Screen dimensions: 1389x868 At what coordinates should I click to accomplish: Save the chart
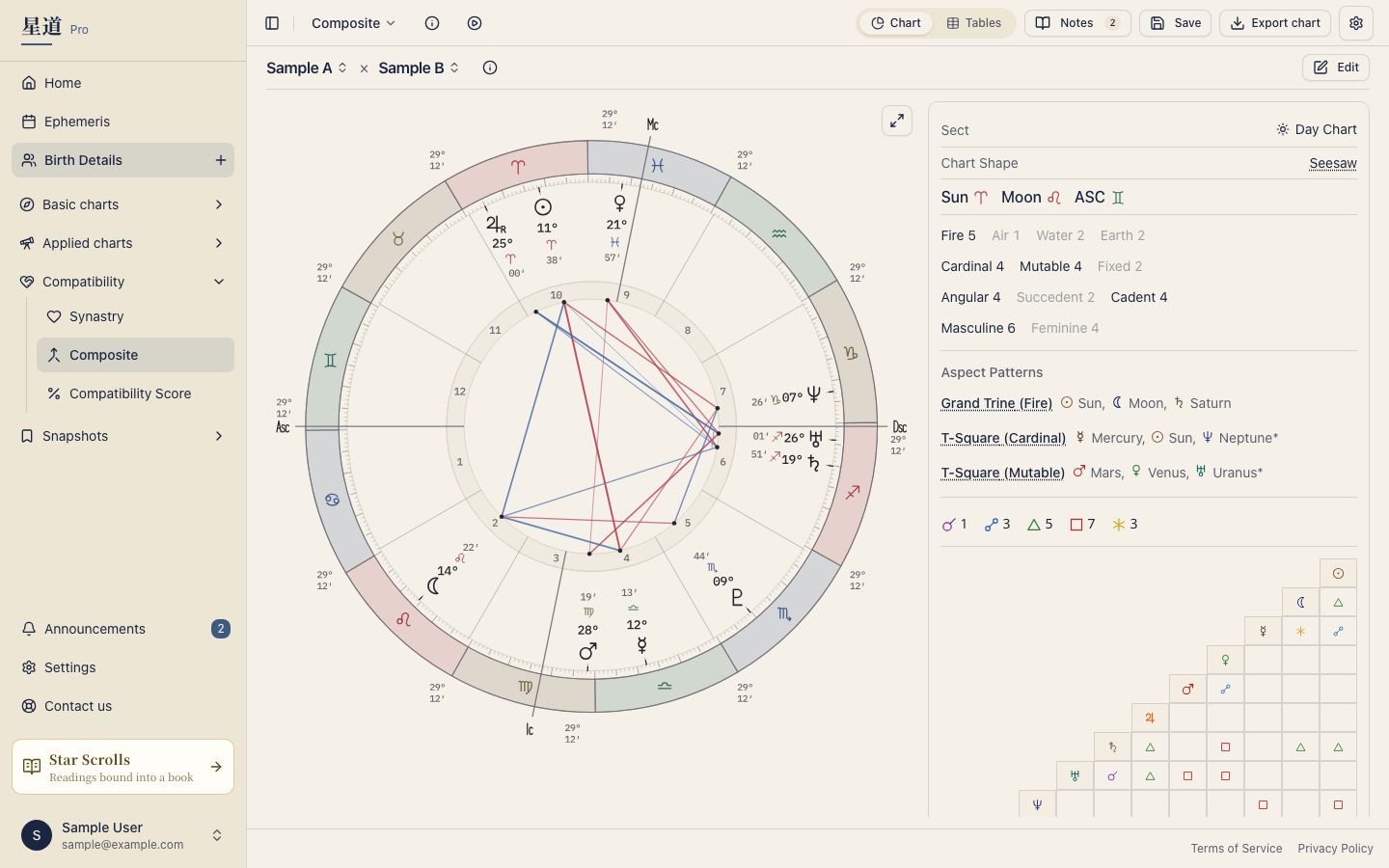click(1175, 23)
